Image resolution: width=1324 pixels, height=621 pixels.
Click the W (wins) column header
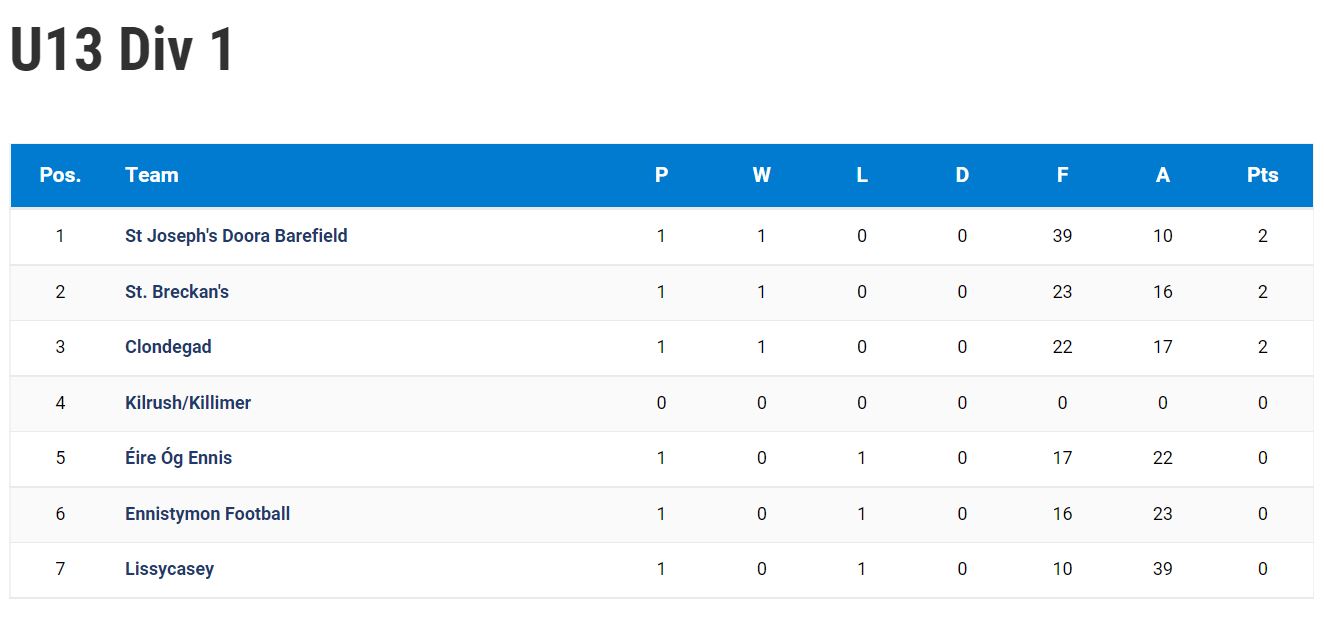point(762,175)
